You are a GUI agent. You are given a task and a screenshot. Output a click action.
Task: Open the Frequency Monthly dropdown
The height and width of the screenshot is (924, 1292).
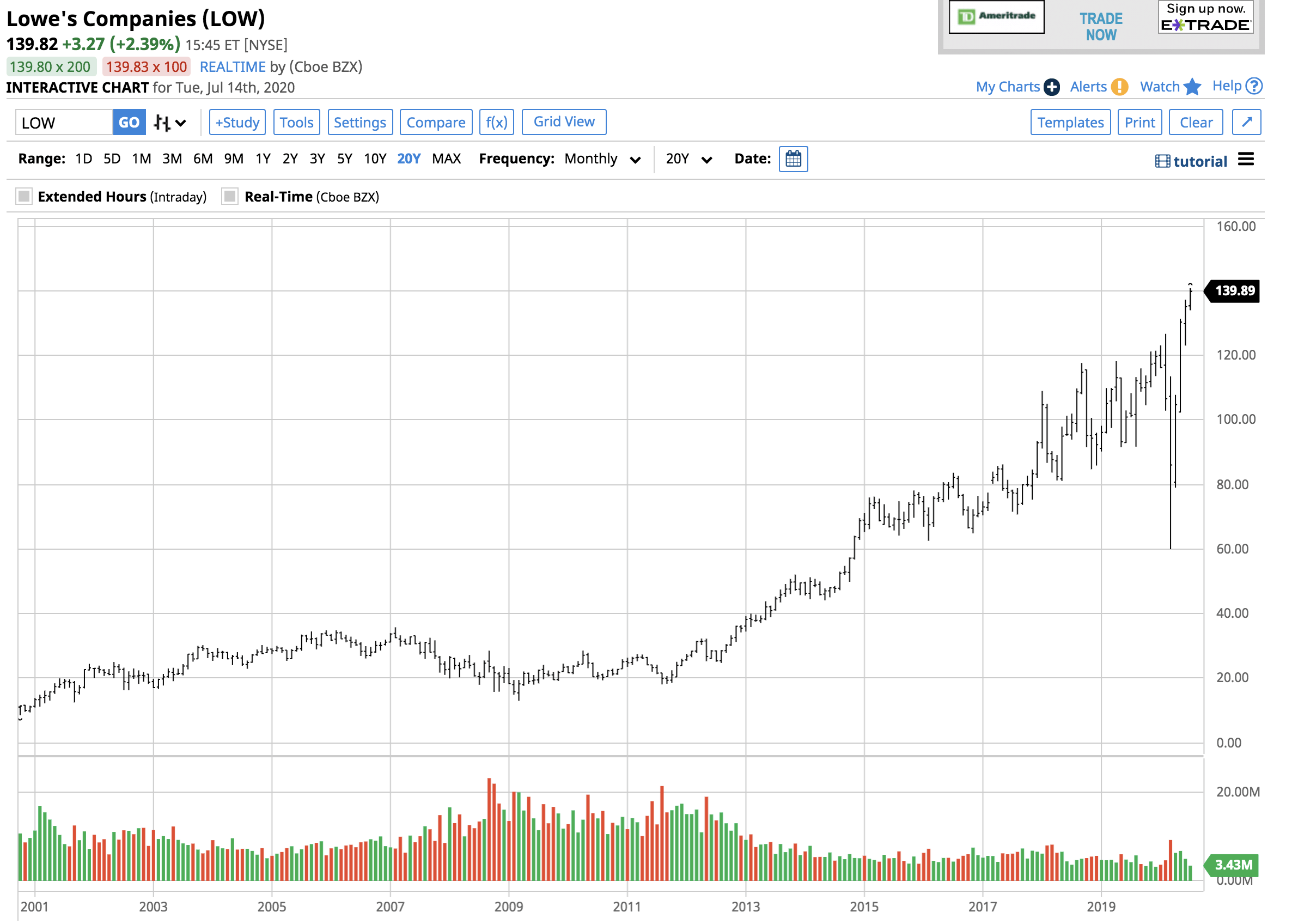pos(602,159)
